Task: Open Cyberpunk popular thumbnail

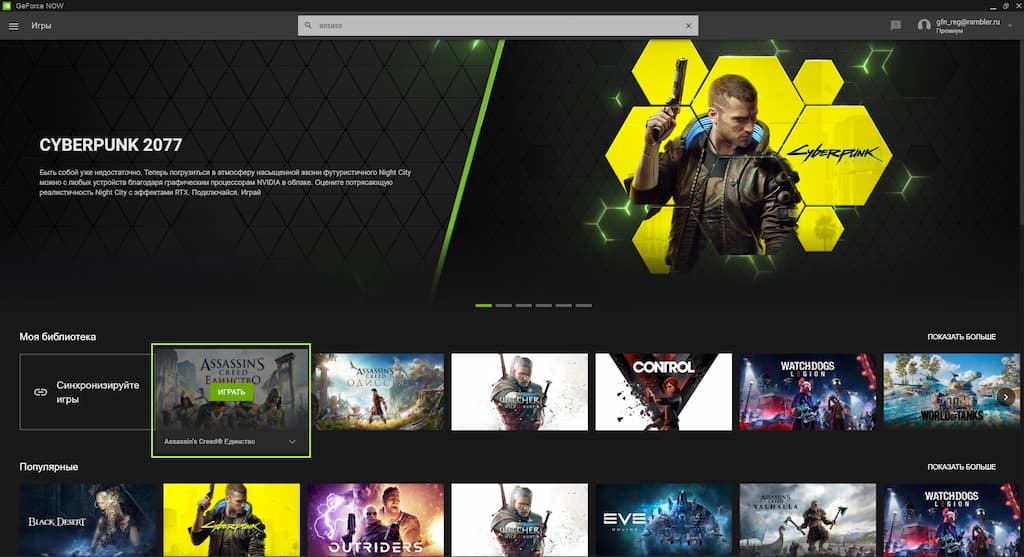Action: coord(231,520)
